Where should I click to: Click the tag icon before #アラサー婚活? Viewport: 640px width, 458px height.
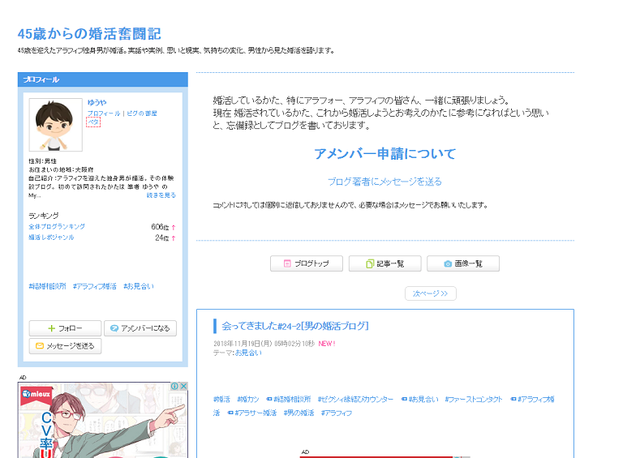(x=231, y=413)
